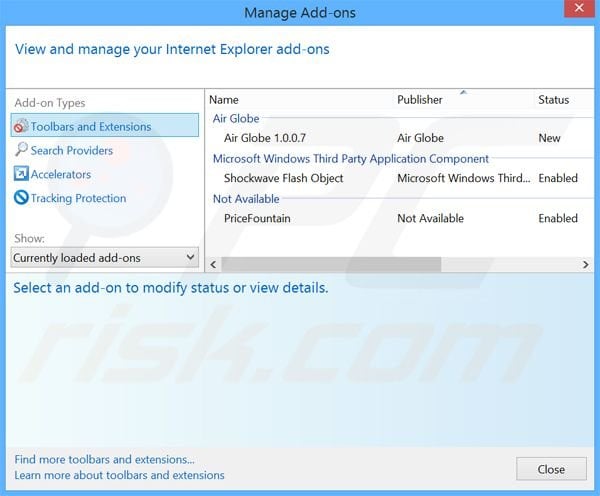The height and width of the screenshot is (496, 600).
Task: Open Learn more about toolbars and extensions
Action: point(119,475)
